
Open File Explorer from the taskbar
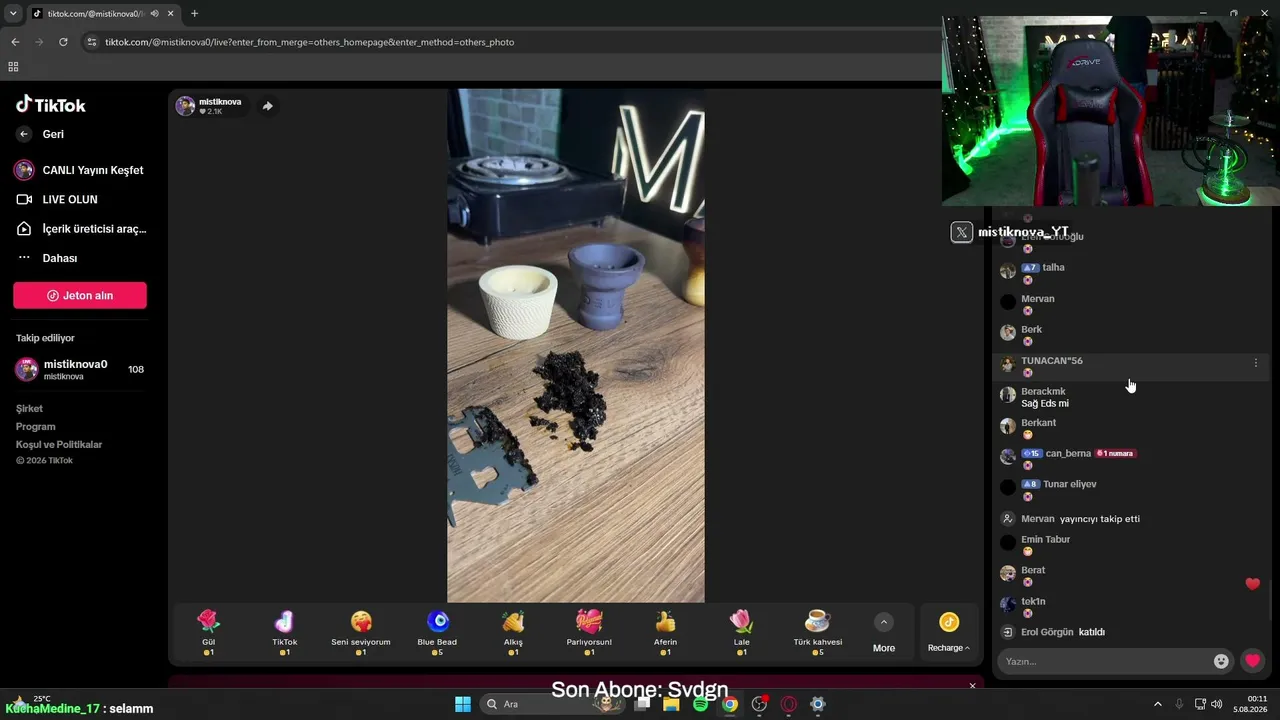[671, 704]
